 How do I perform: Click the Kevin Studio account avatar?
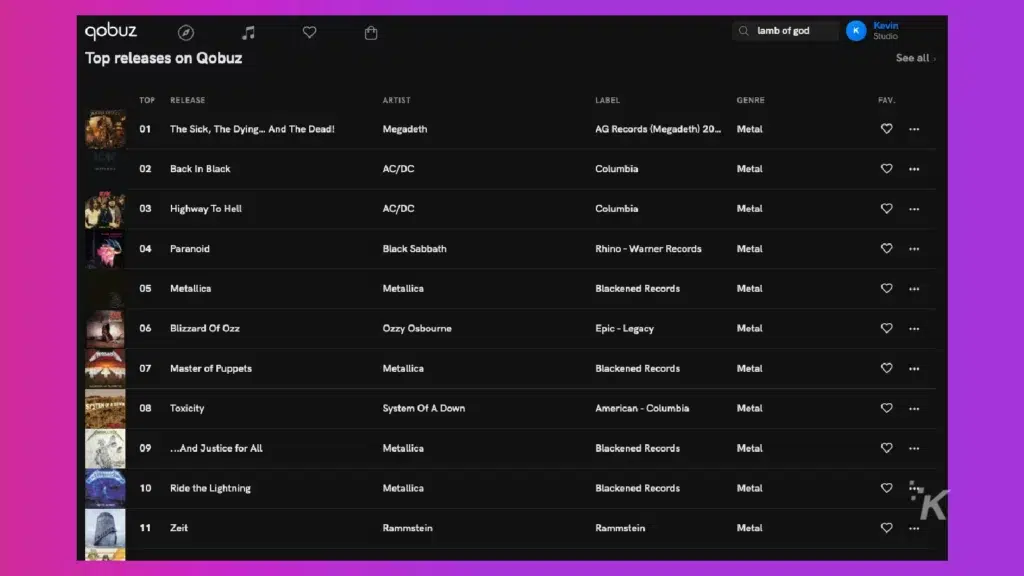click(x=856, y=30)
